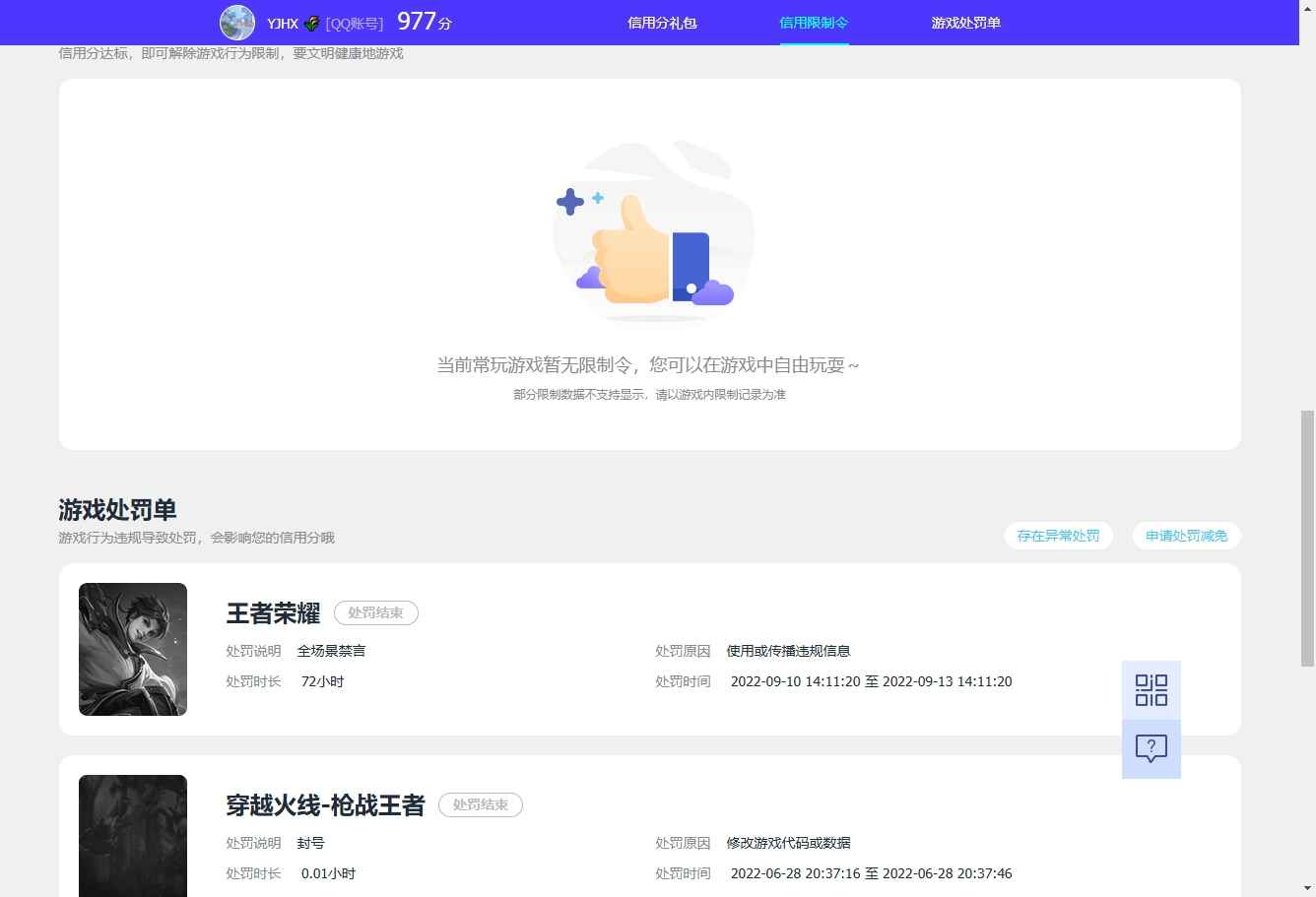Open the help question bubble icon
The image size is (1316, 897).
[1151, 749]
